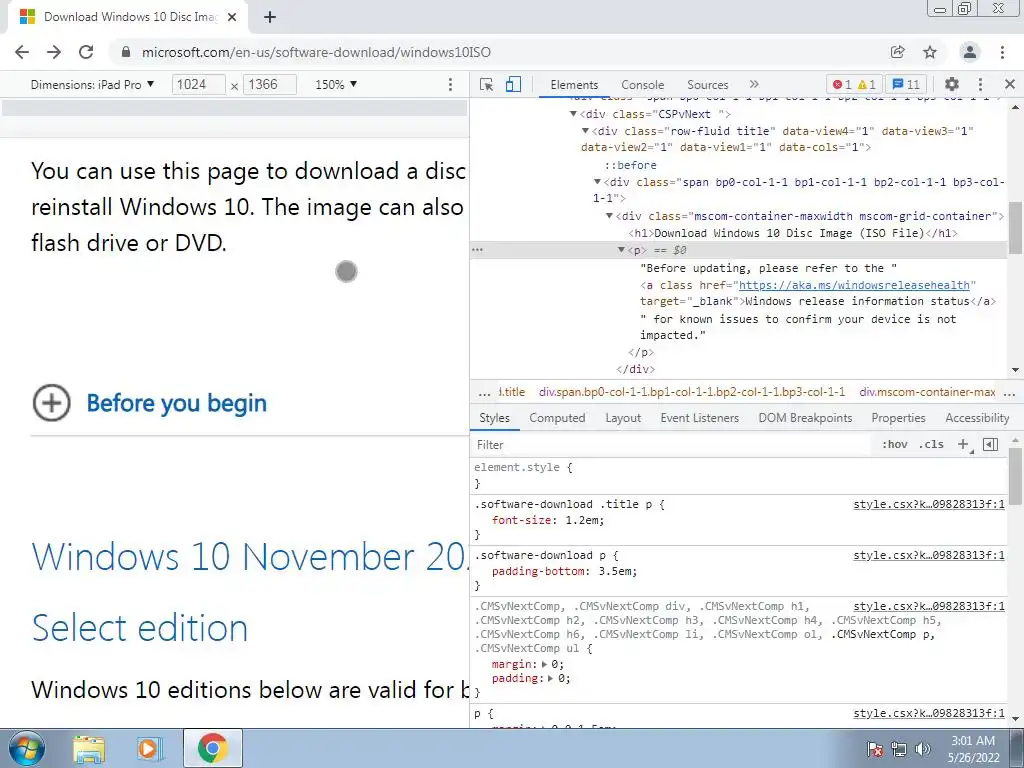The image size is (1024, 768).
Task: Click the yellow warning count badge
Action: (x=867, y=84)
